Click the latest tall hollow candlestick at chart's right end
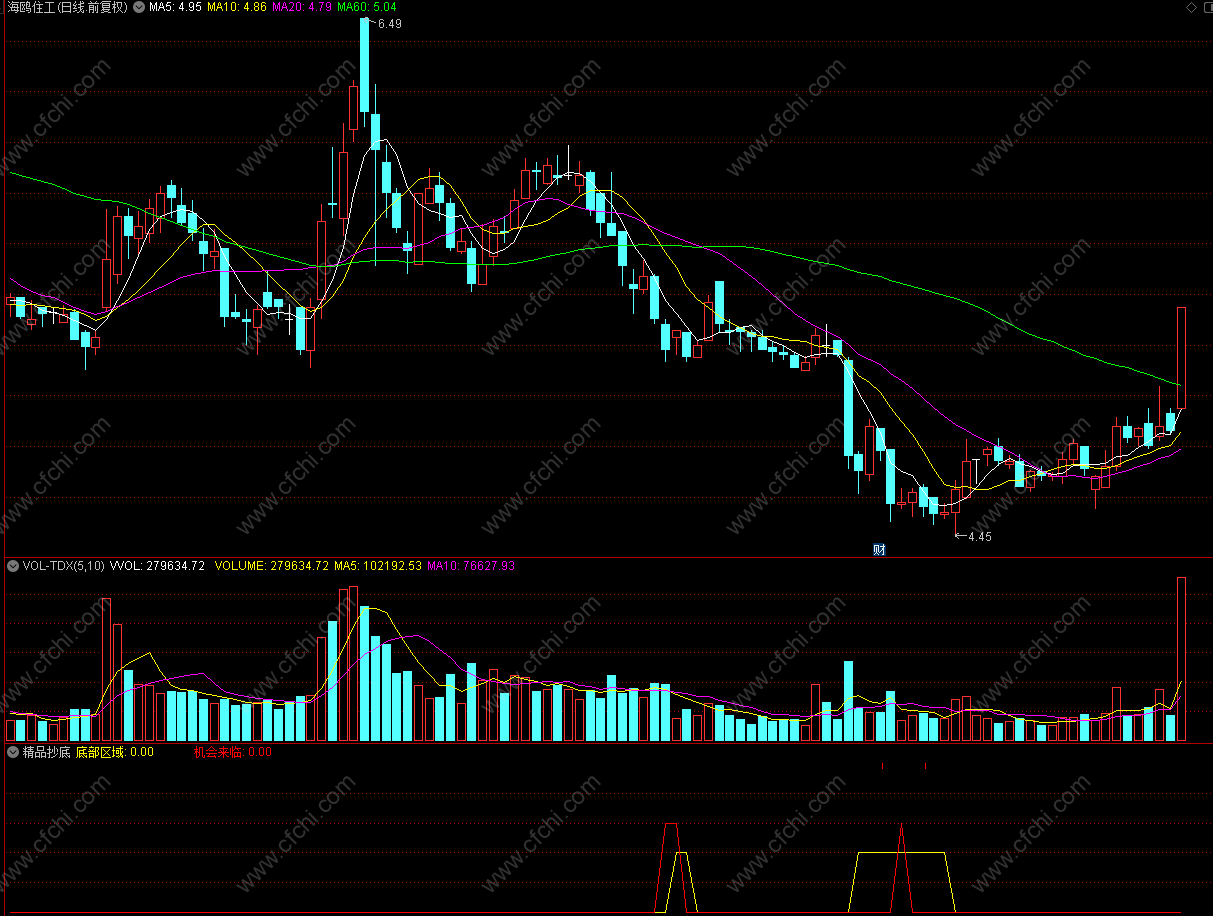 pos(1181,357)
